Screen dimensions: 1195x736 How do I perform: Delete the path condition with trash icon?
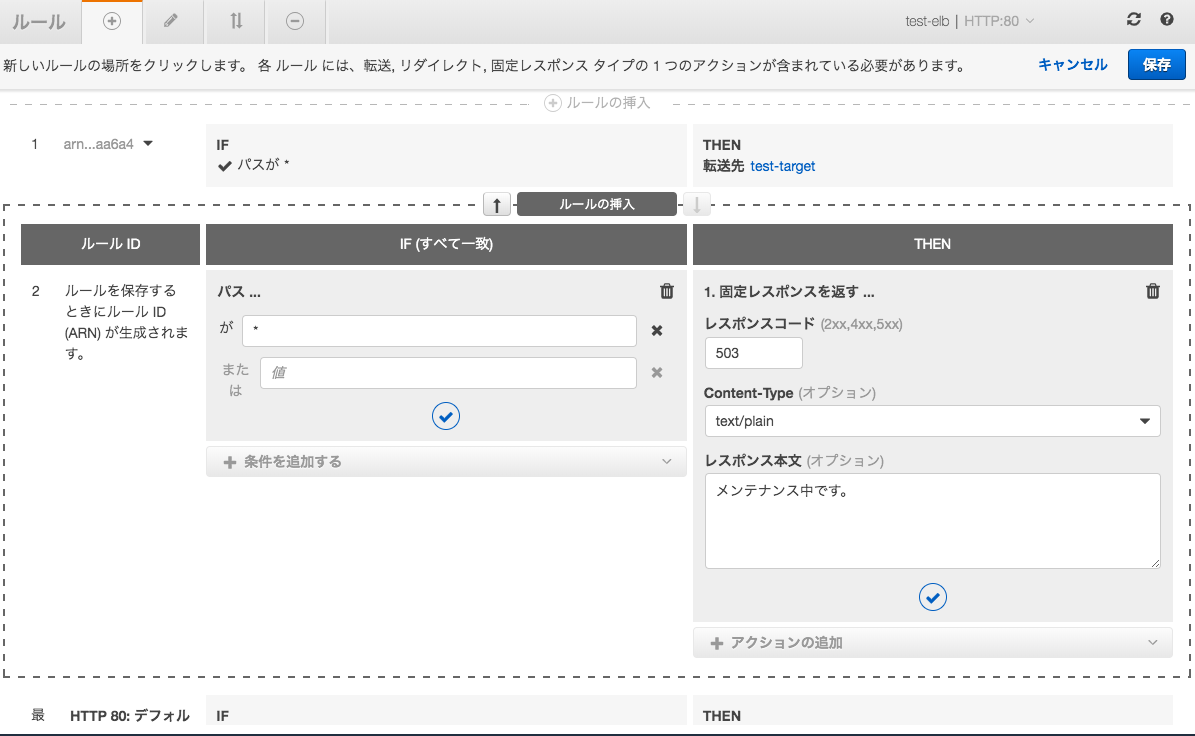(x=667, y=291)
